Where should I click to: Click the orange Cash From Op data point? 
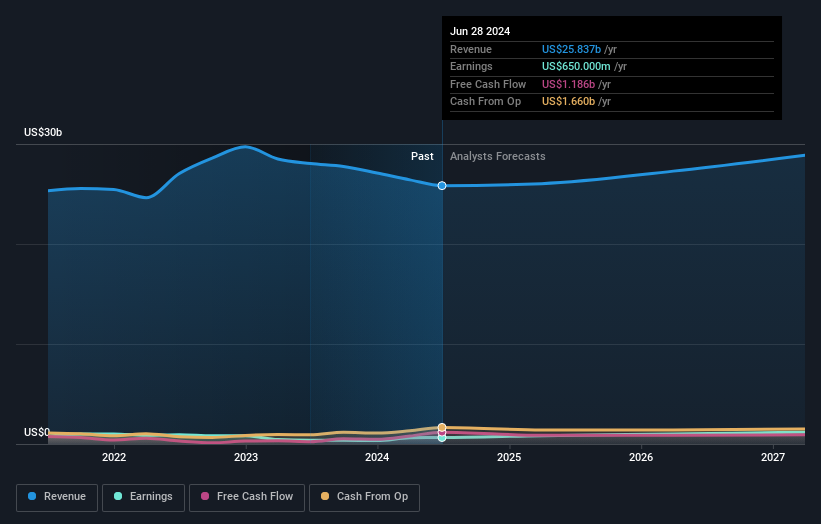[442, 427]
